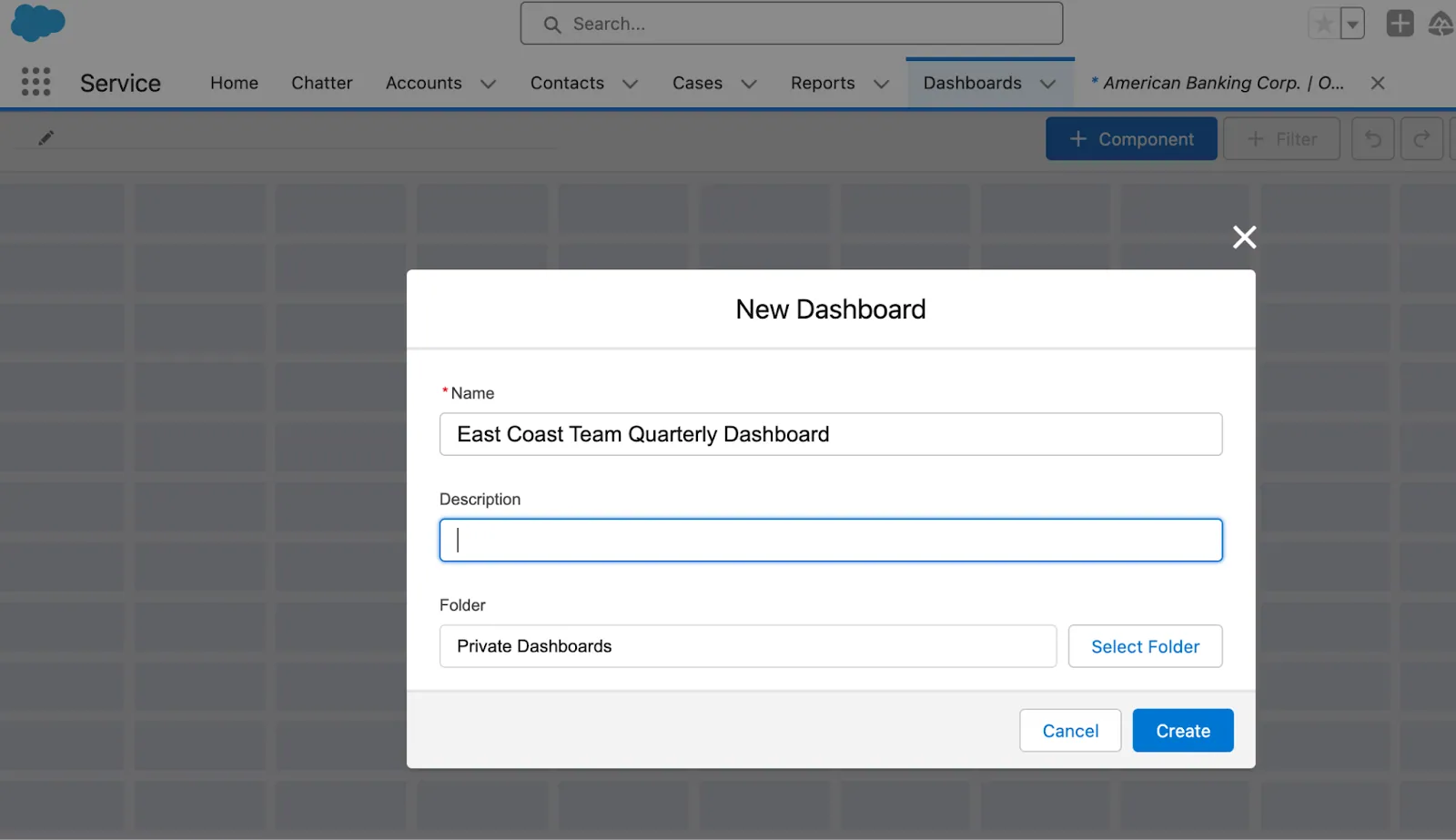Open the App Launcher grid icon

coord(36,82)
